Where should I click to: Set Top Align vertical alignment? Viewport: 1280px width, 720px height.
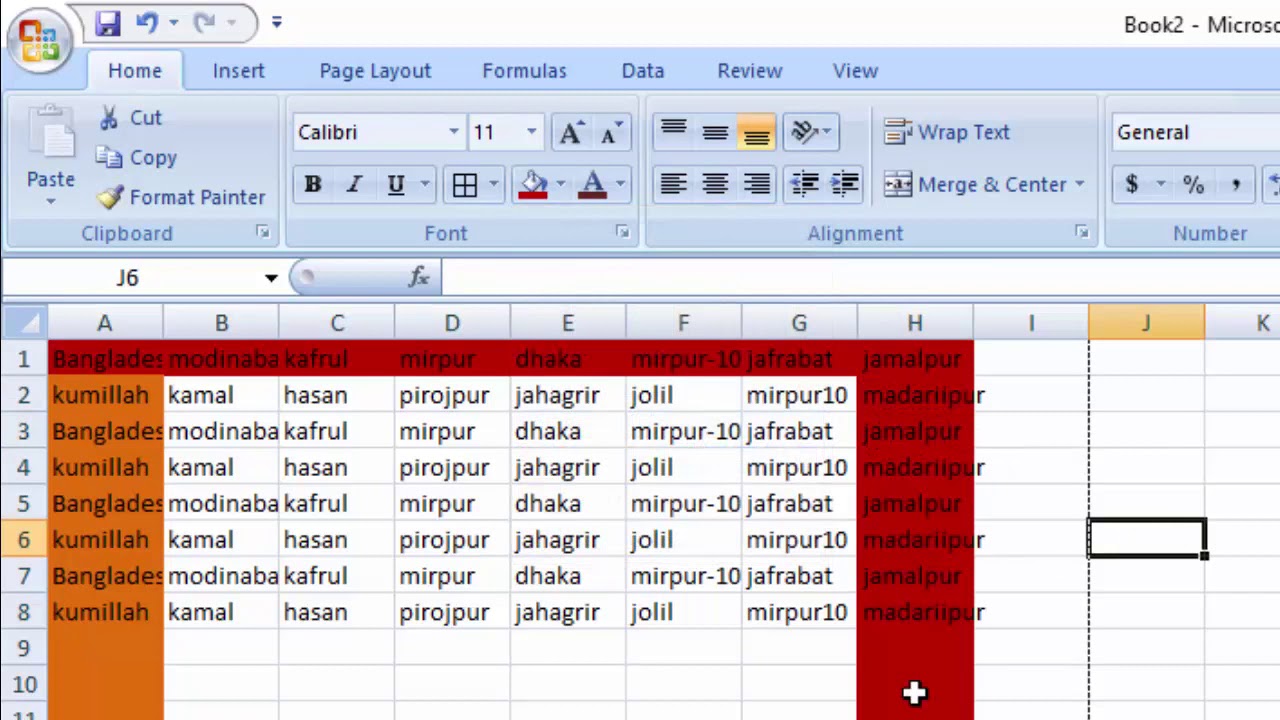coord(673,132)
